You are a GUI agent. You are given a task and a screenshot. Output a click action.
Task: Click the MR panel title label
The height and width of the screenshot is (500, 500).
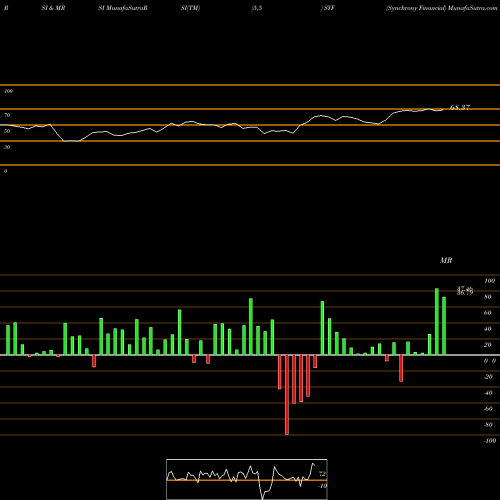pos(446,260)
